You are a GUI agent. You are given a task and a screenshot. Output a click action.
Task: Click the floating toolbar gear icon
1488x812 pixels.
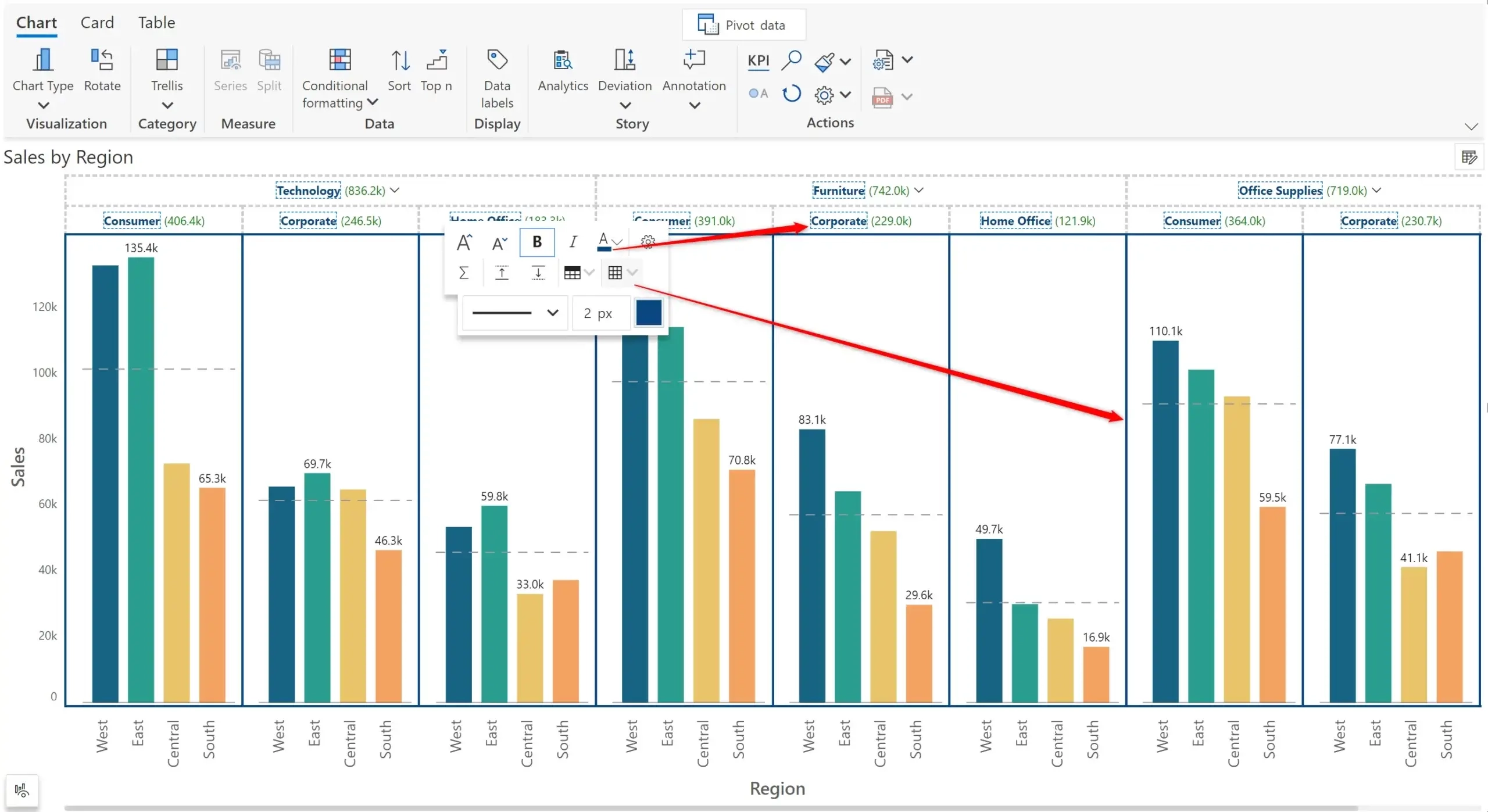(x=648, y=242)
